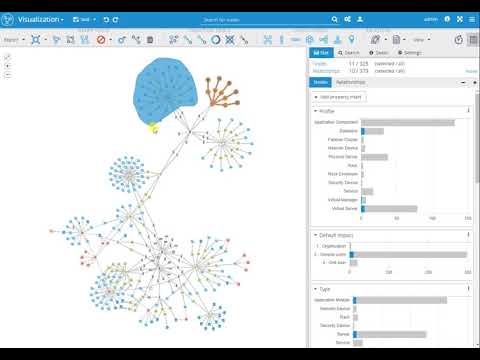This screenshot has width=480, height=360.
Task: Collapse the Type chart section
Action: coord(315,289)
